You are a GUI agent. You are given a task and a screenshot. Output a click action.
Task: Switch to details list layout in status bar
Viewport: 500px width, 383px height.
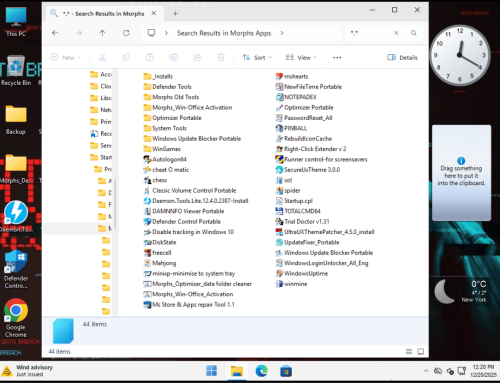pos(409,351)
